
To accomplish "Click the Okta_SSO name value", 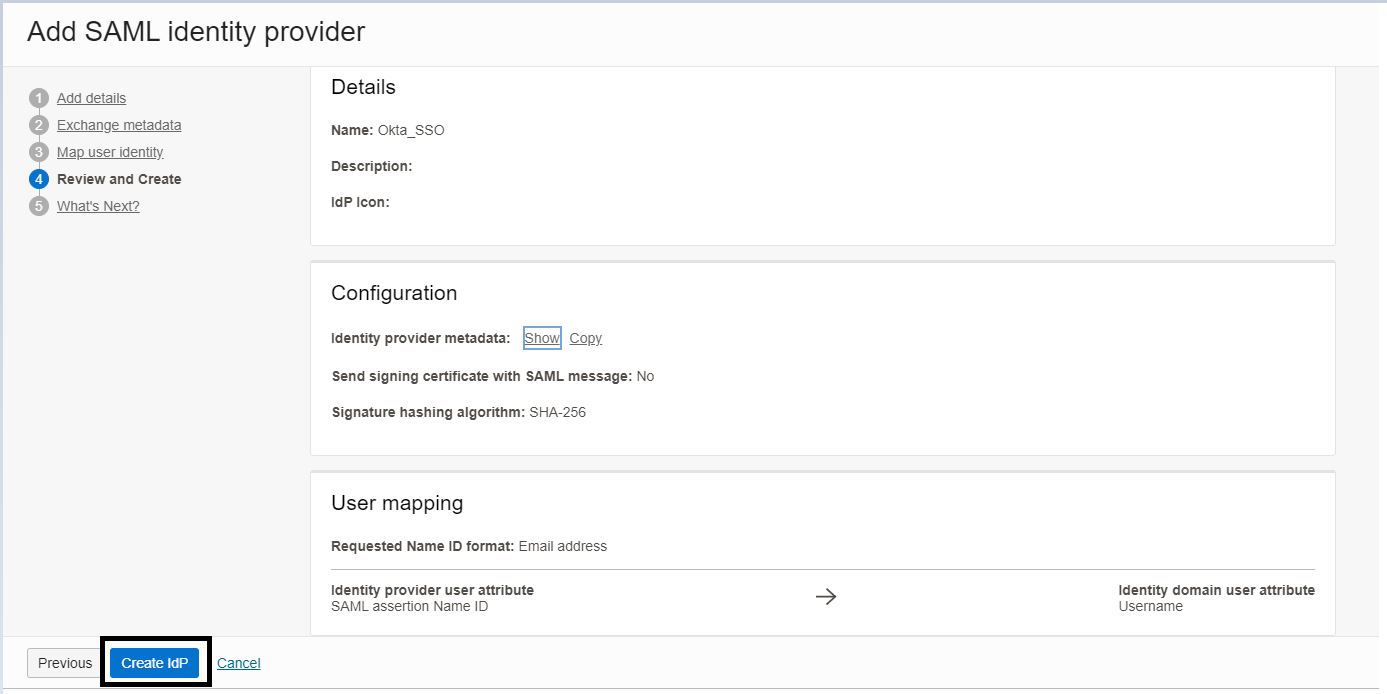I will [411, 130].
